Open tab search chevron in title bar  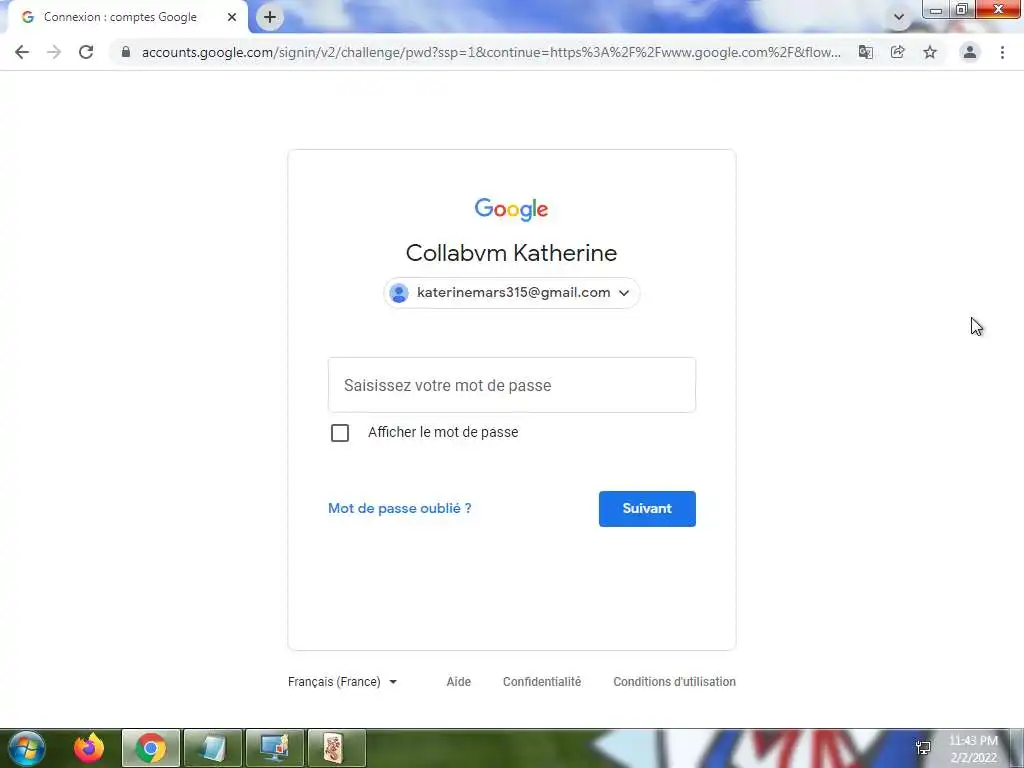[899, 17]
